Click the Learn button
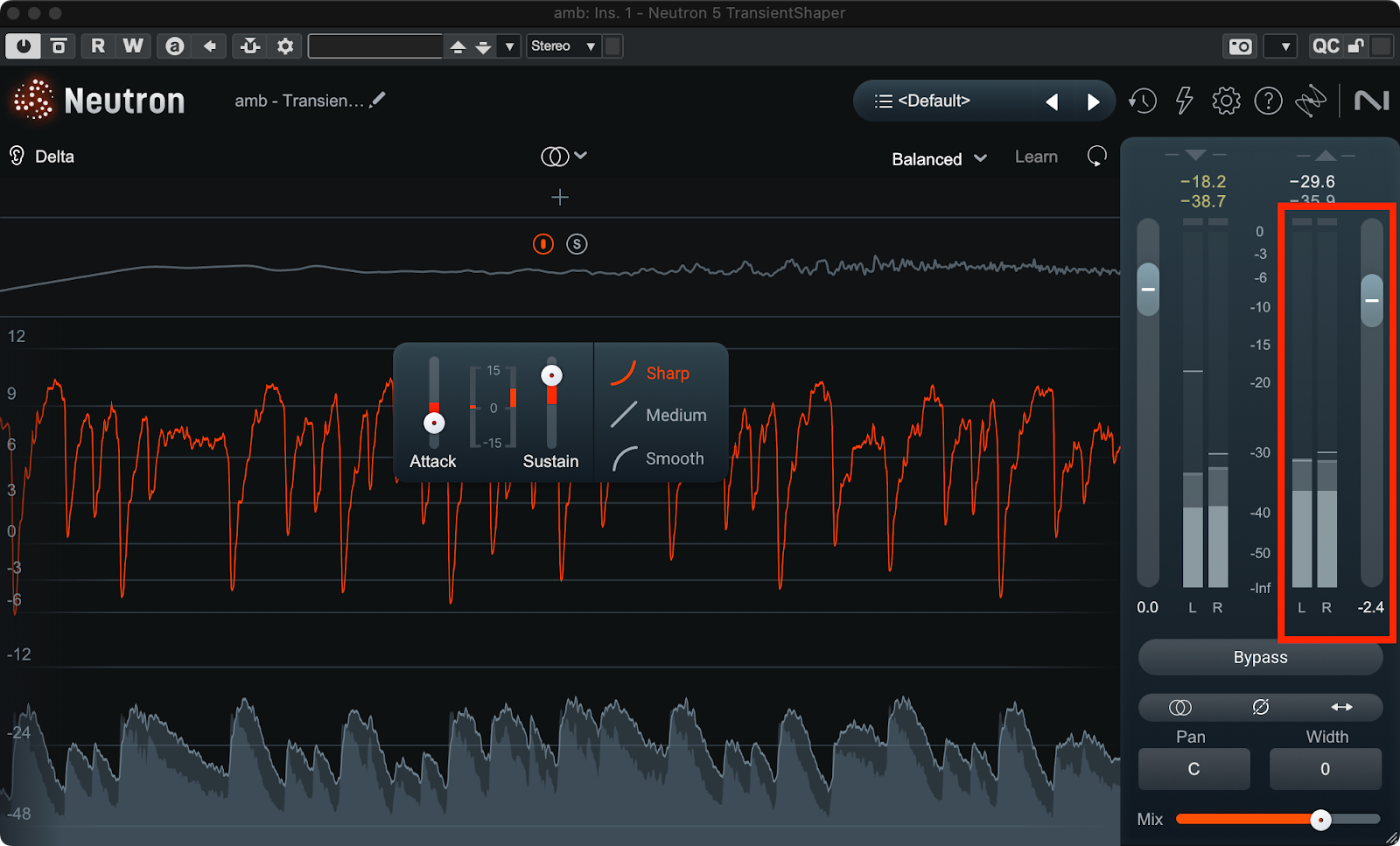 tap(1036, 157)
